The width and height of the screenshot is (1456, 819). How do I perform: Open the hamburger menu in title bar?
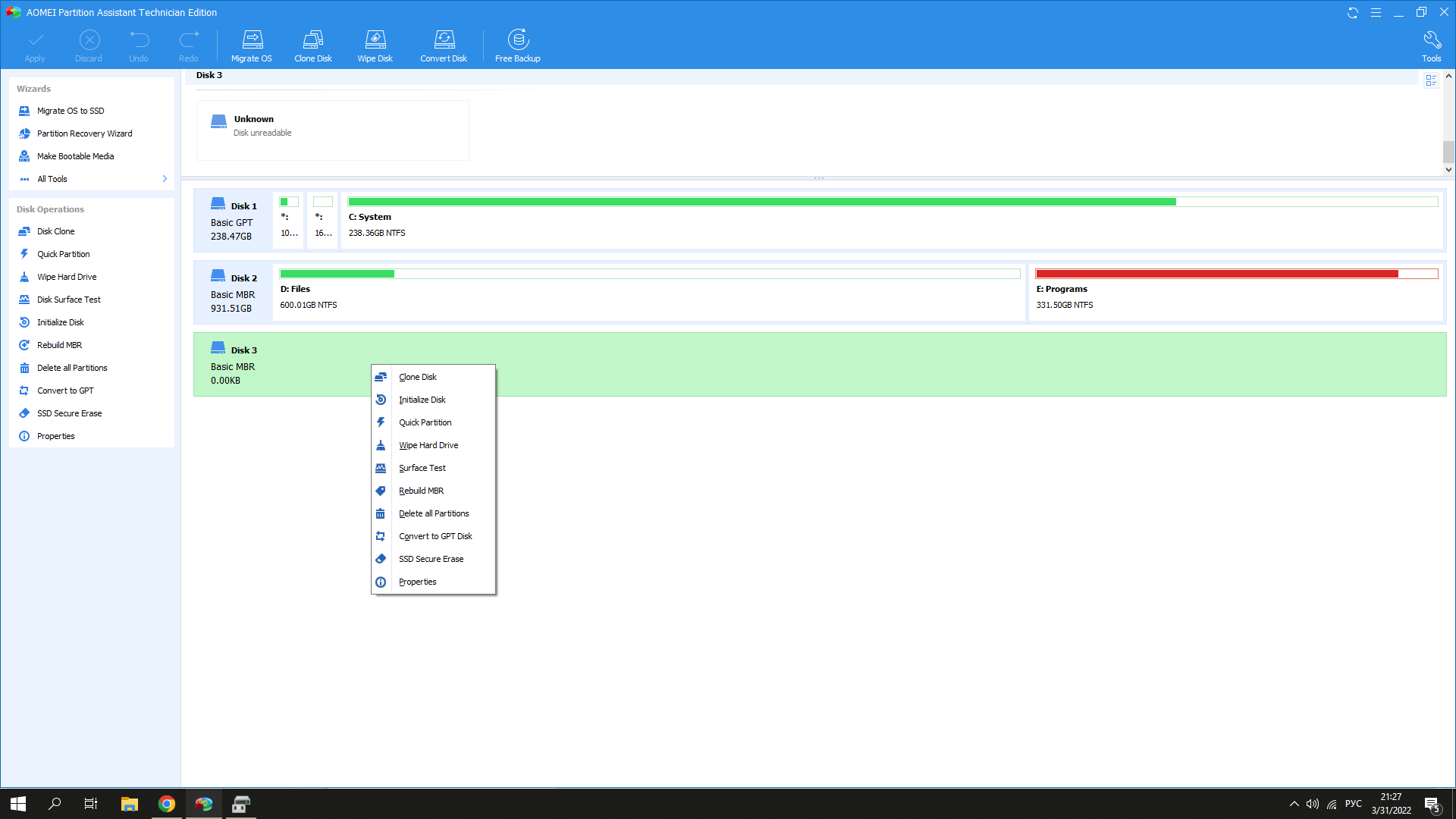1376,13
